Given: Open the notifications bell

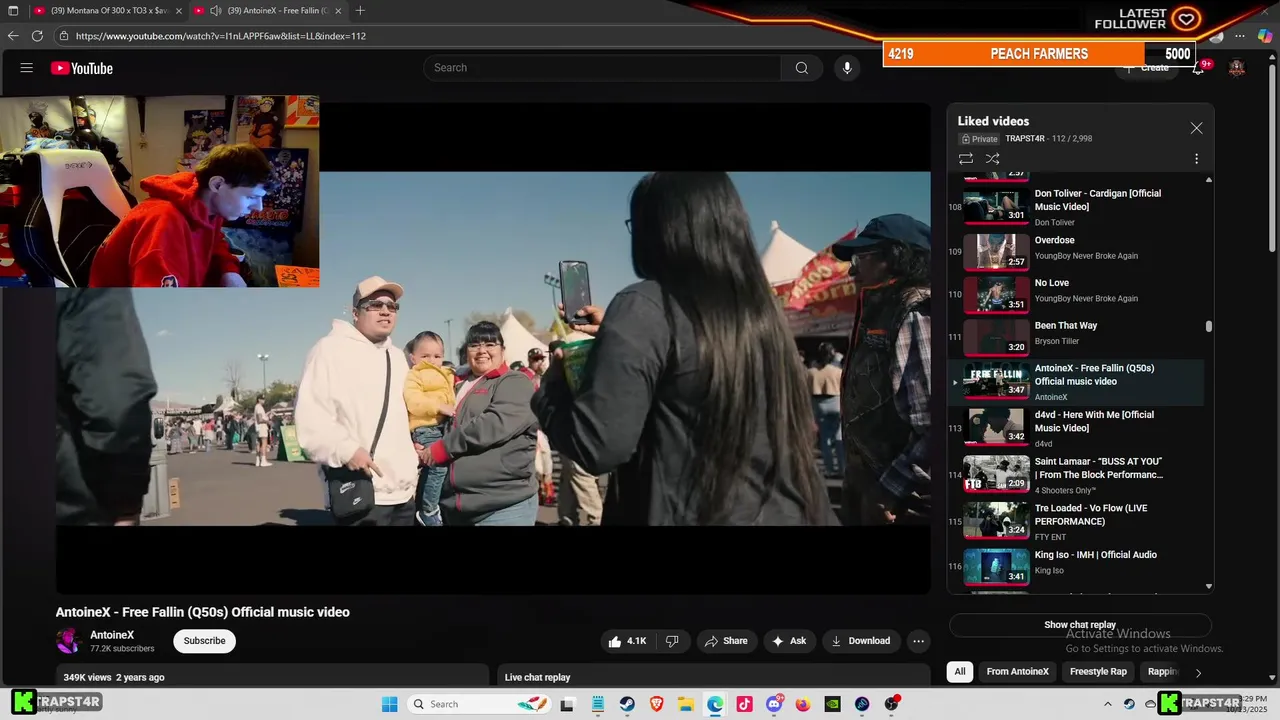Looking at the screenshot, I should 1198,68.
